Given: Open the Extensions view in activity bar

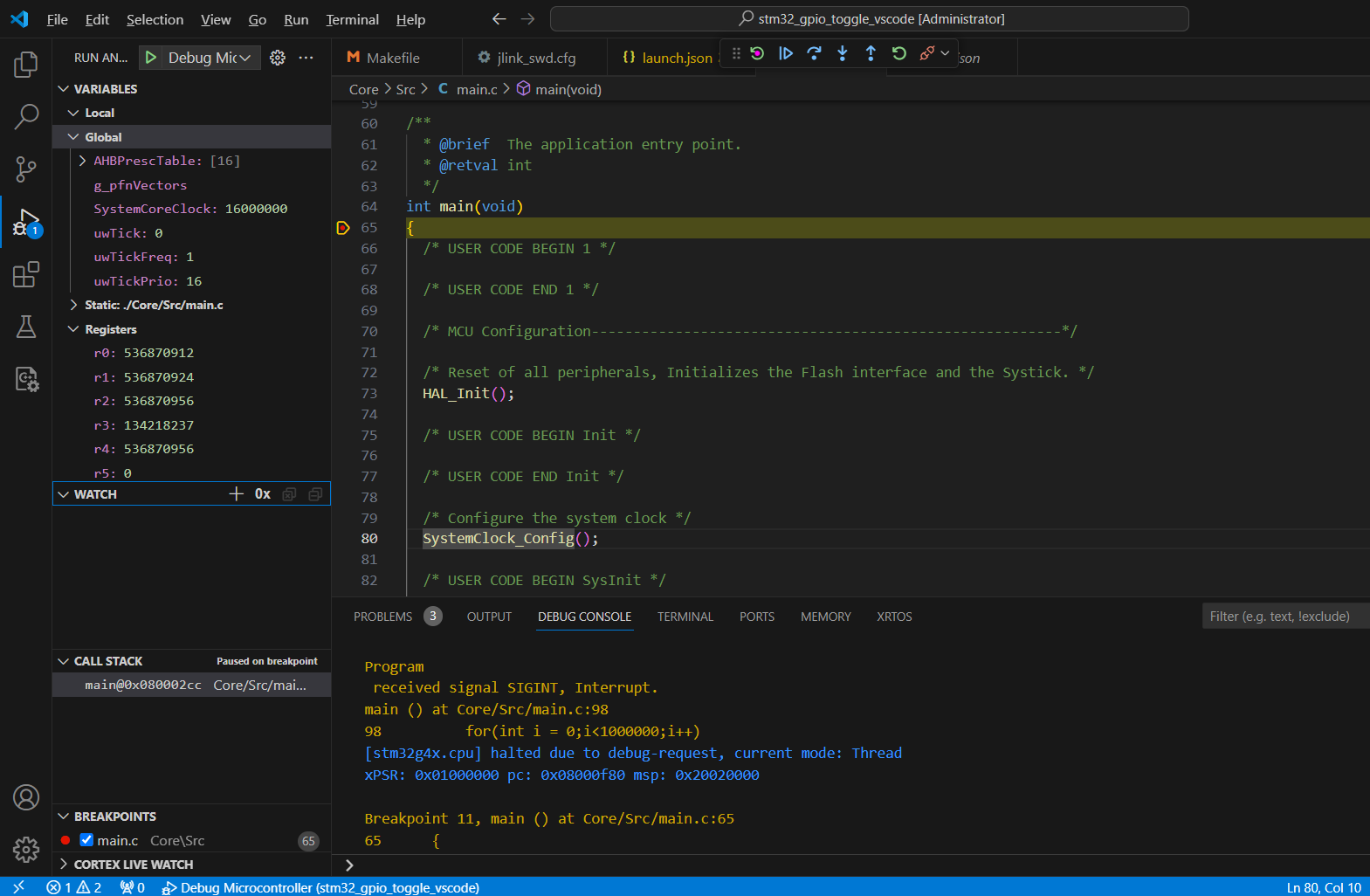Looking at the screenshot, I should 26,274.
